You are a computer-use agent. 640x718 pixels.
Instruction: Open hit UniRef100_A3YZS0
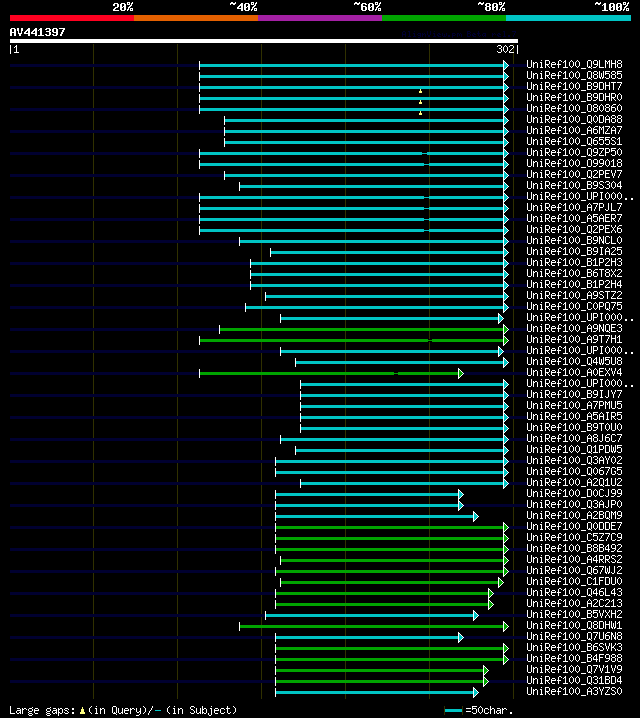[x=574, y=691]
